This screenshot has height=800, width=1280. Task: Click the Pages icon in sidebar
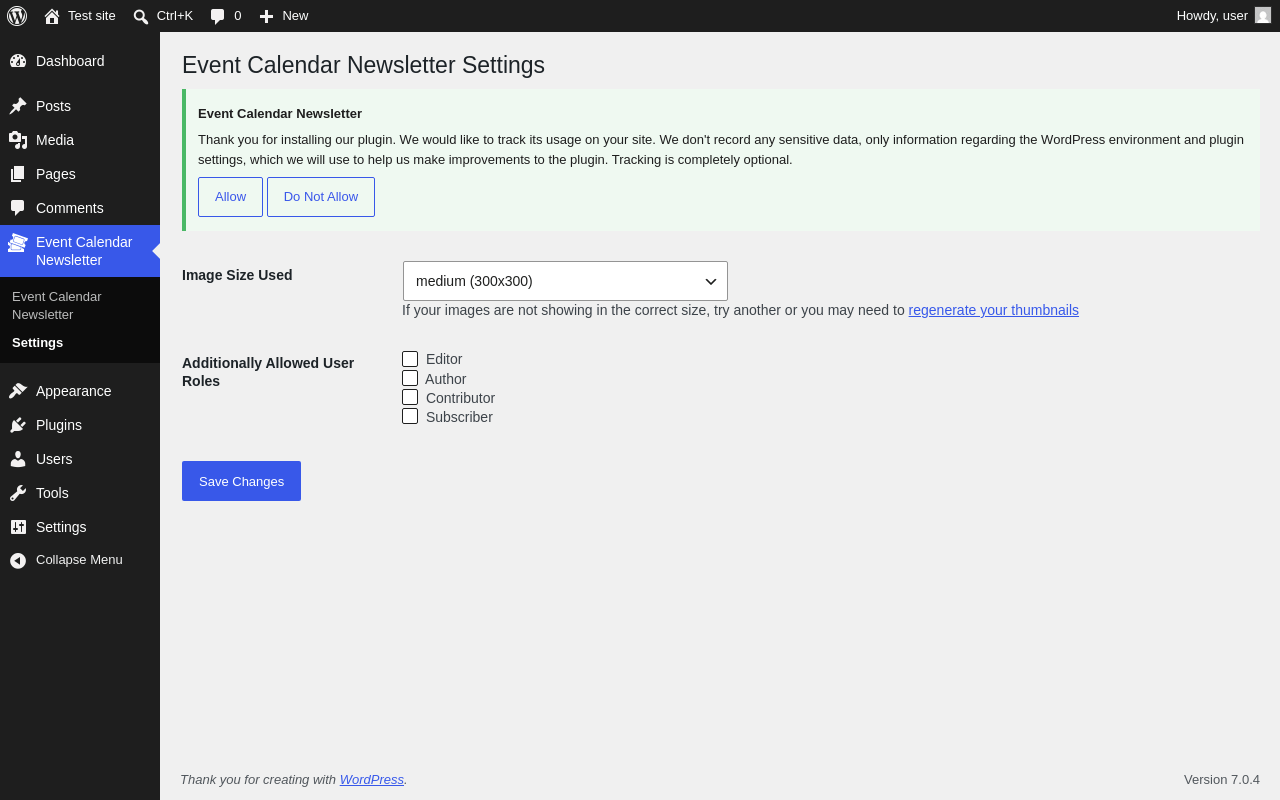tap(18, 174)
